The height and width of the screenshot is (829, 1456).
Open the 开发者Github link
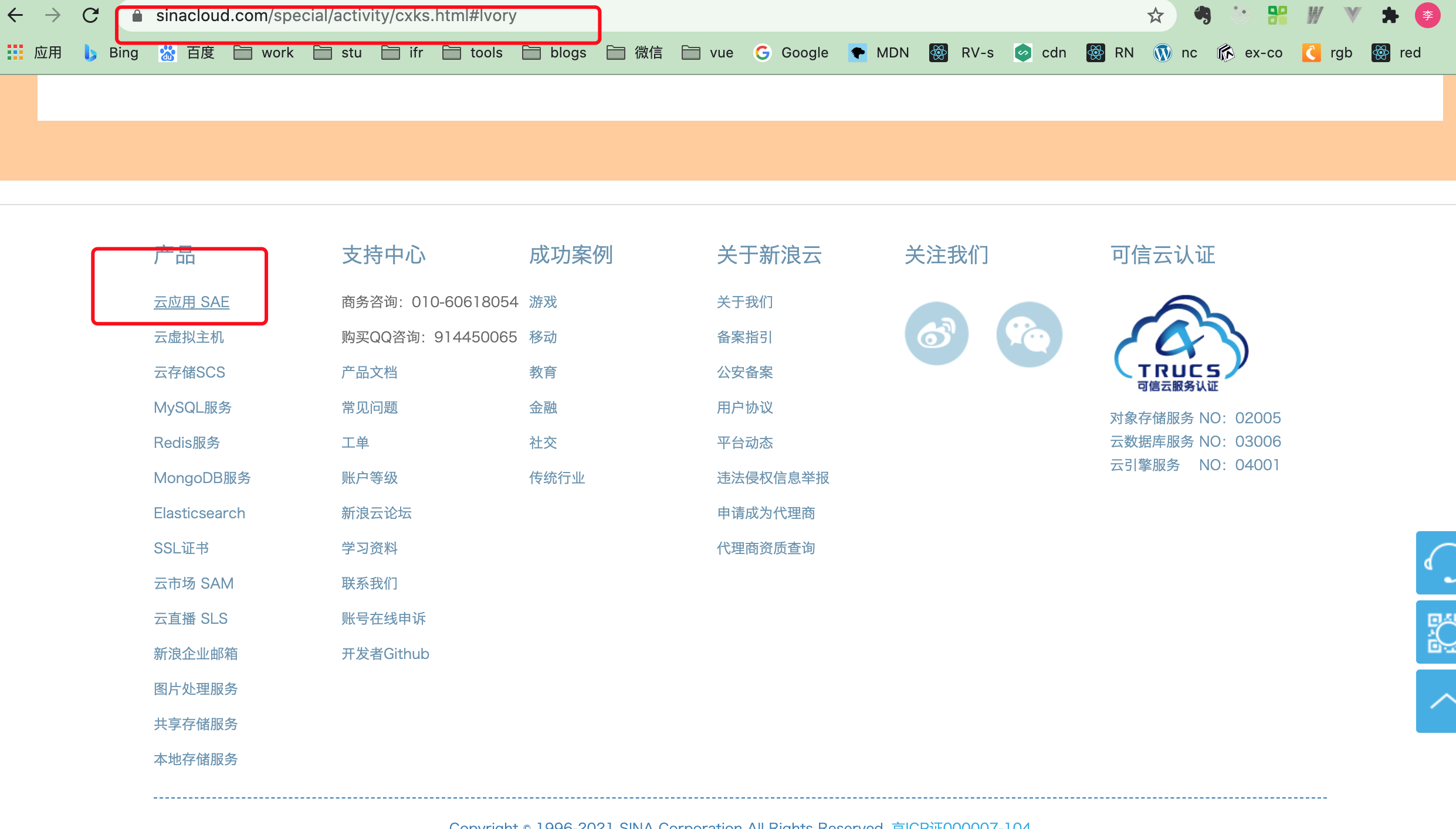click(385, 654)
